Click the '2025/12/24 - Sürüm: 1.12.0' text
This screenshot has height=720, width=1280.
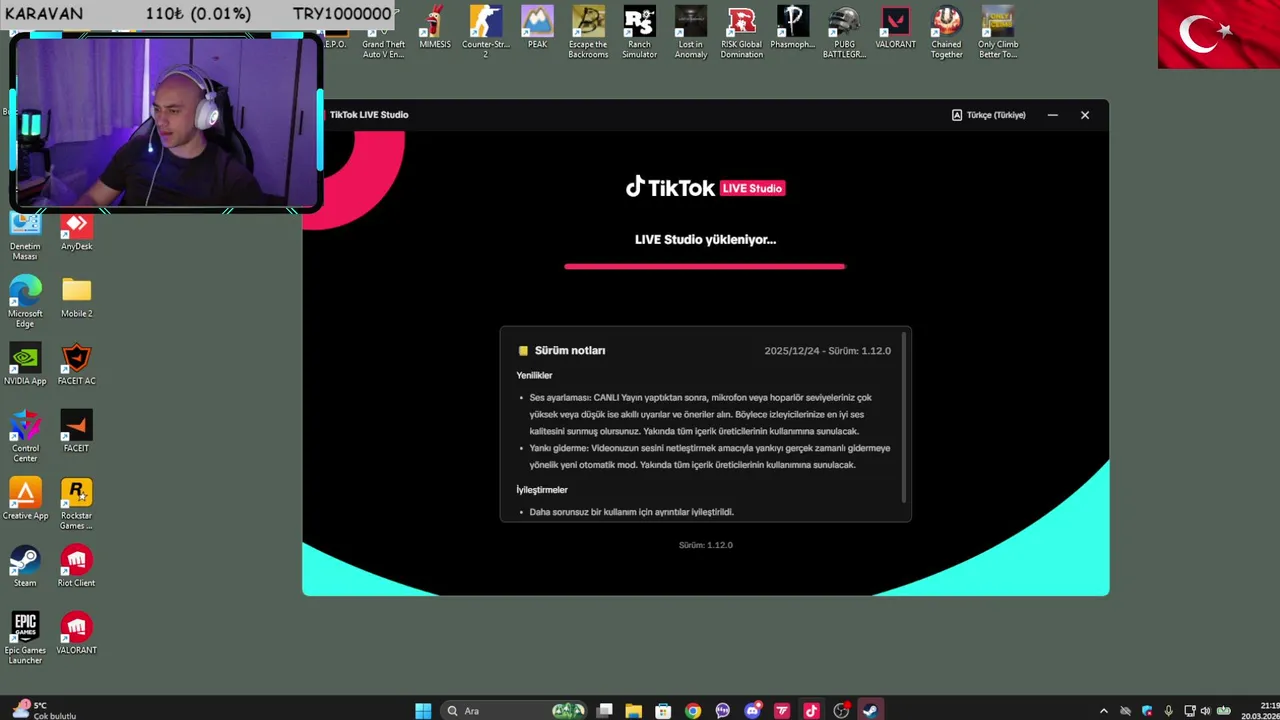pos(827,351)
